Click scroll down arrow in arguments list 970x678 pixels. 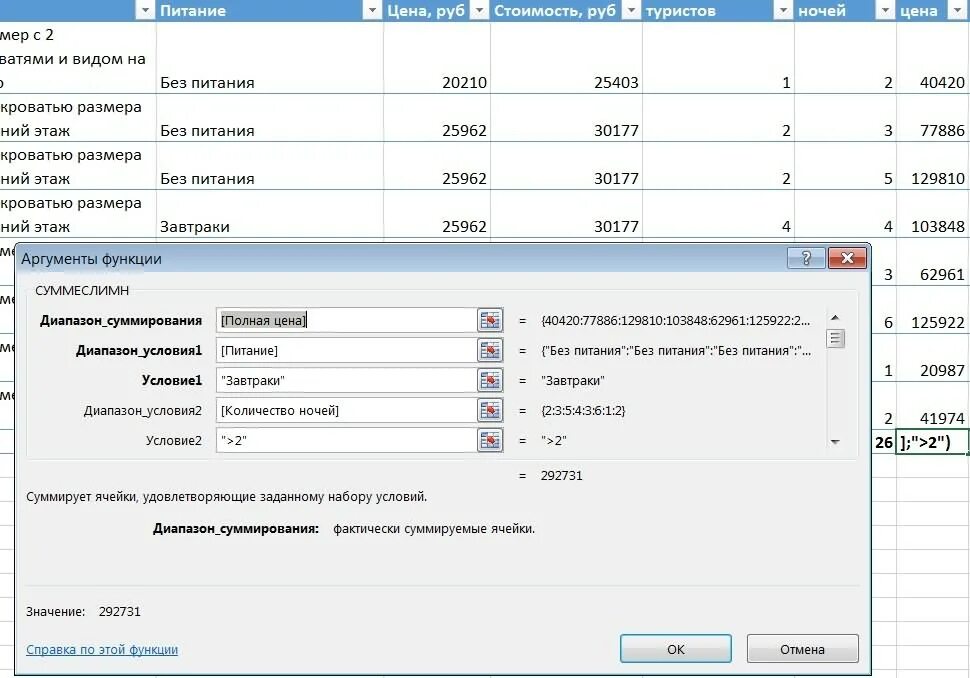(835, 442)
